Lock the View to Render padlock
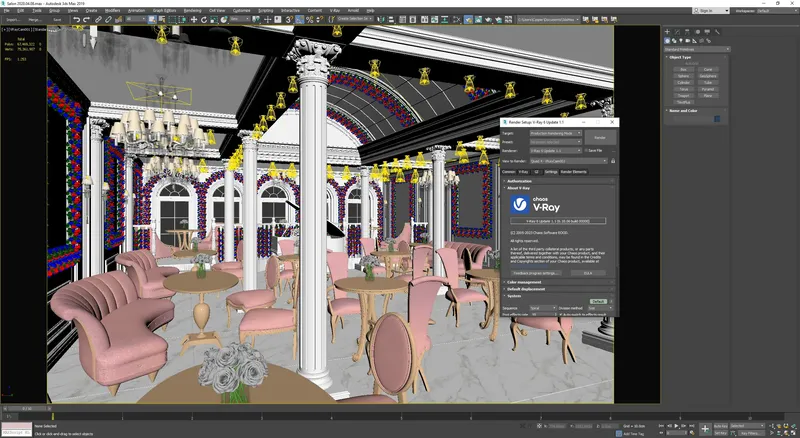800x438 pixels. 613,161
